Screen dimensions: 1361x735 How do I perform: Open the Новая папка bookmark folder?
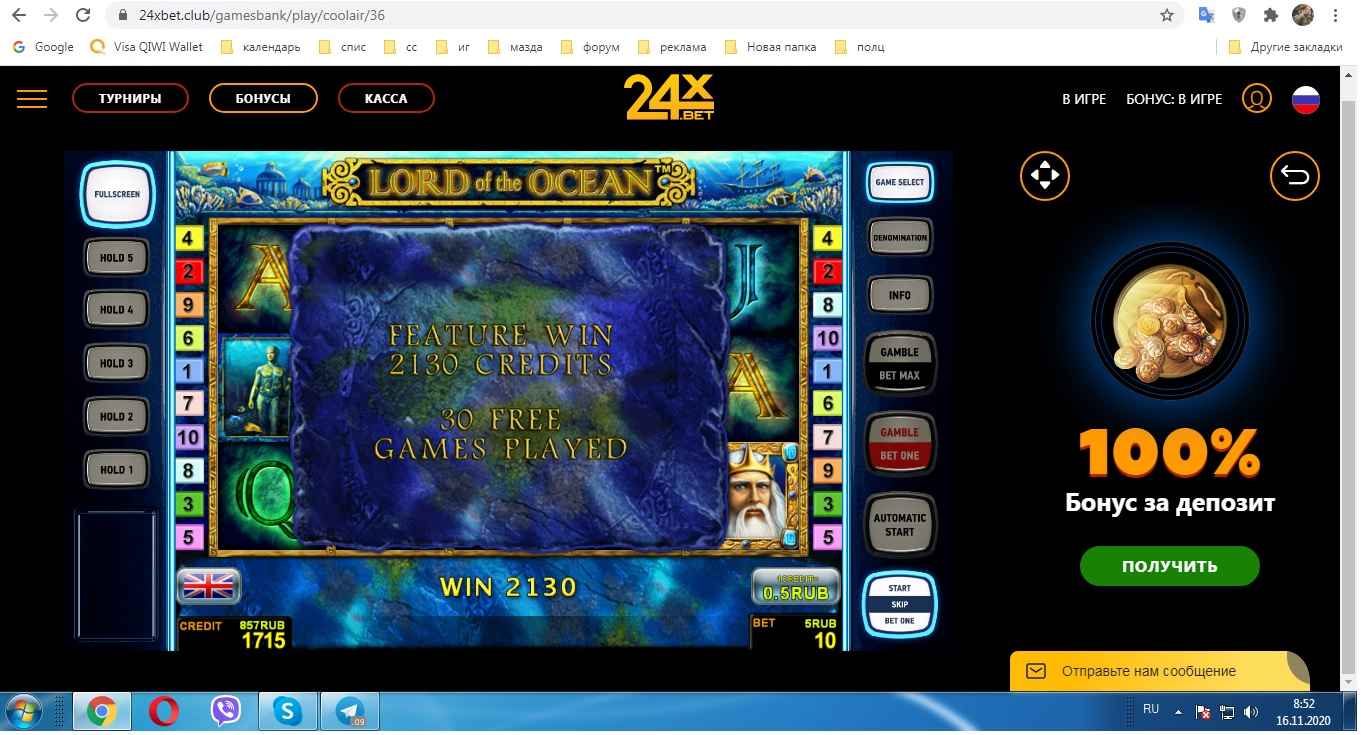click(x=770, y=47)
